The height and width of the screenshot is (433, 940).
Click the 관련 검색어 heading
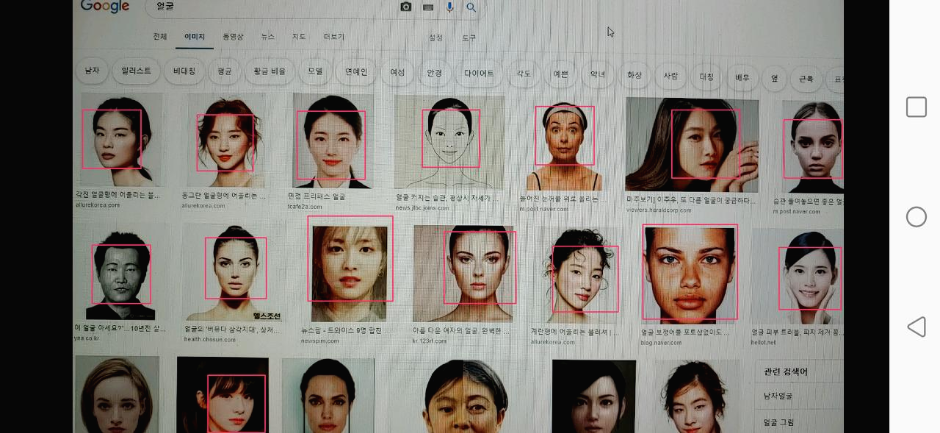[786, 372]
